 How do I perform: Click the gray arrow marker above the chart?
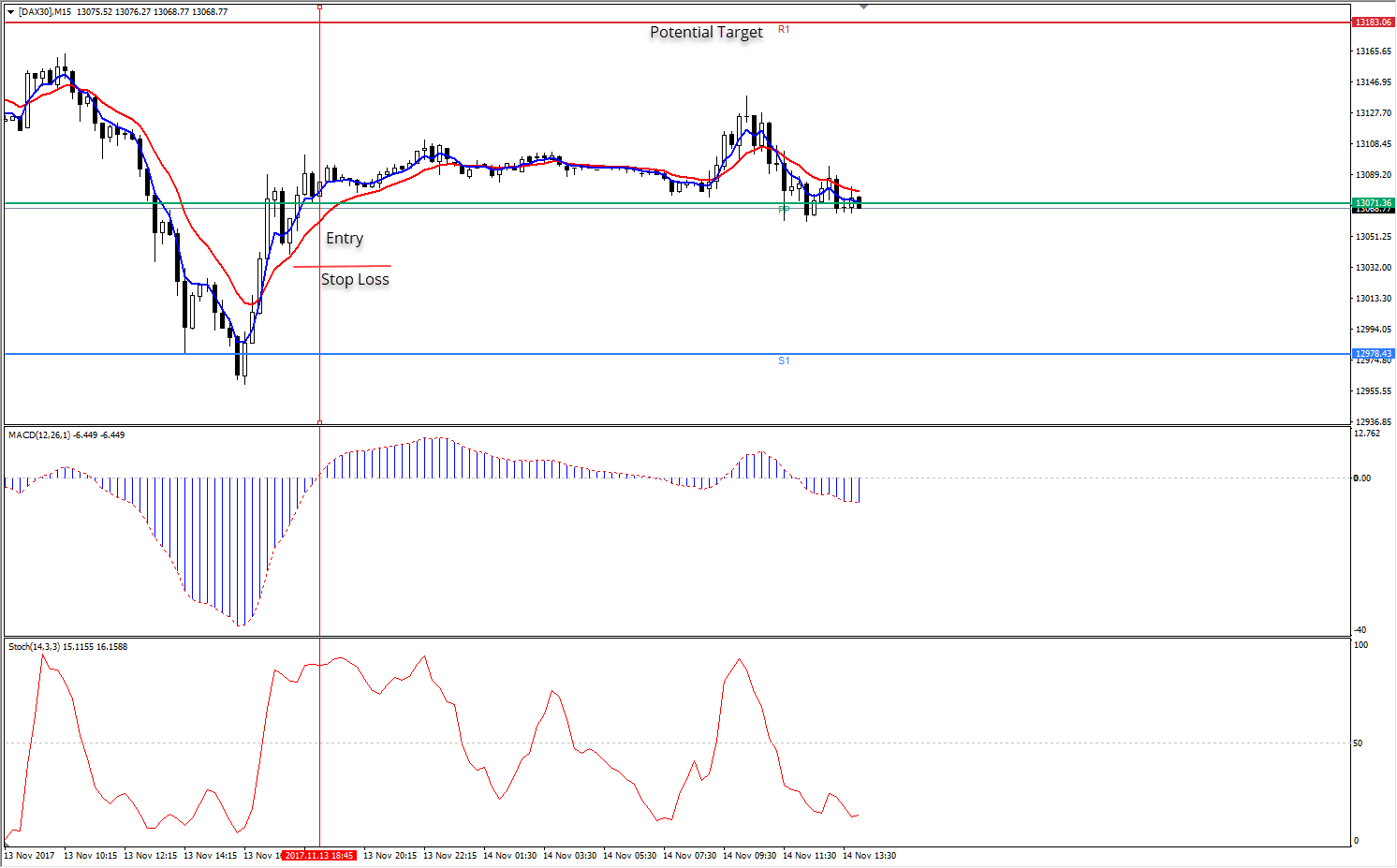tap(862, 6)
